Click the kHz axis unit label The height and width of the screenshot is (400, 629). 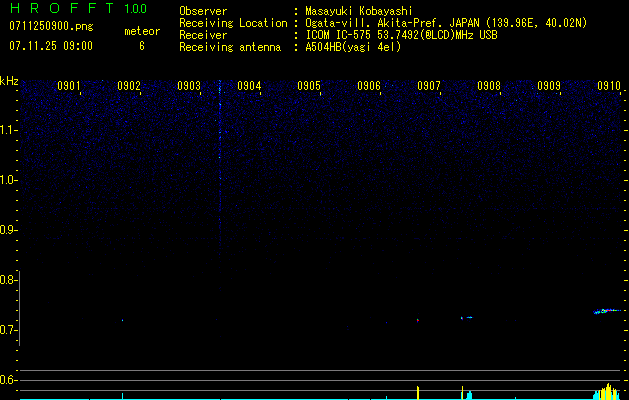(x=9, y=81)
